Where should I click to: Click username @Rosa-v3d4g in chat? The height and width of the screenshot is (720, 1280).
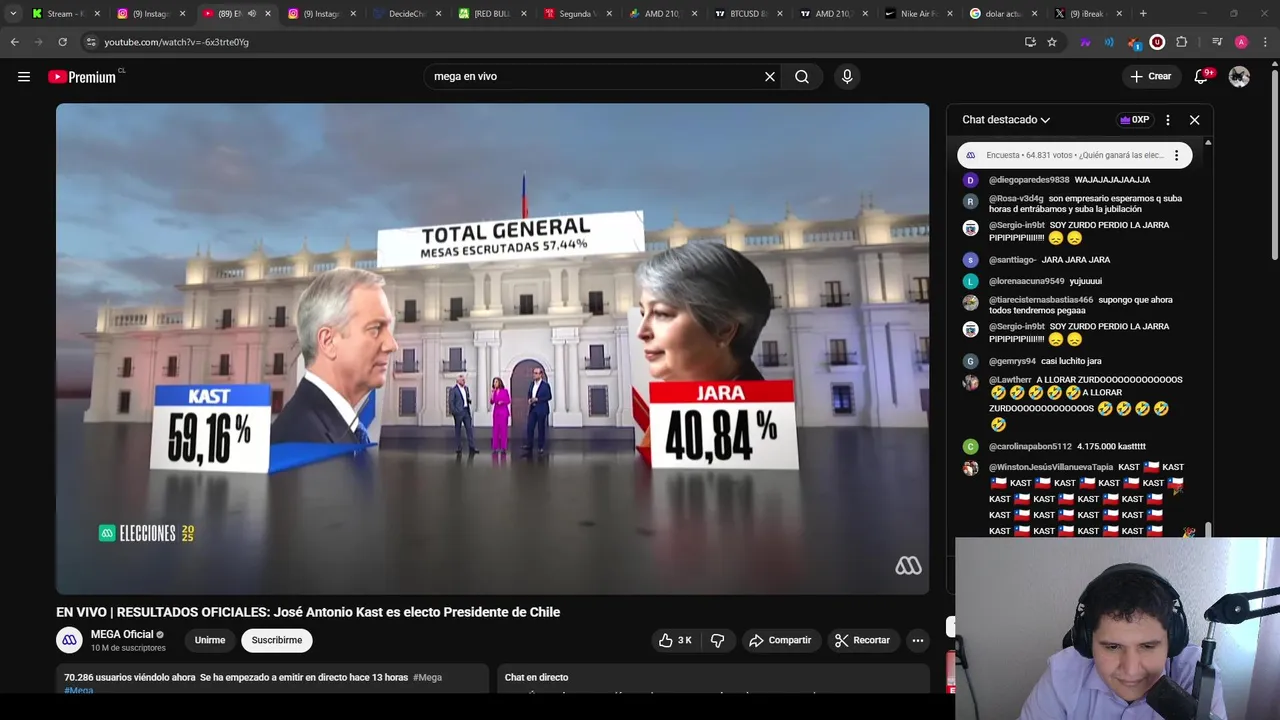point(1016,198)
